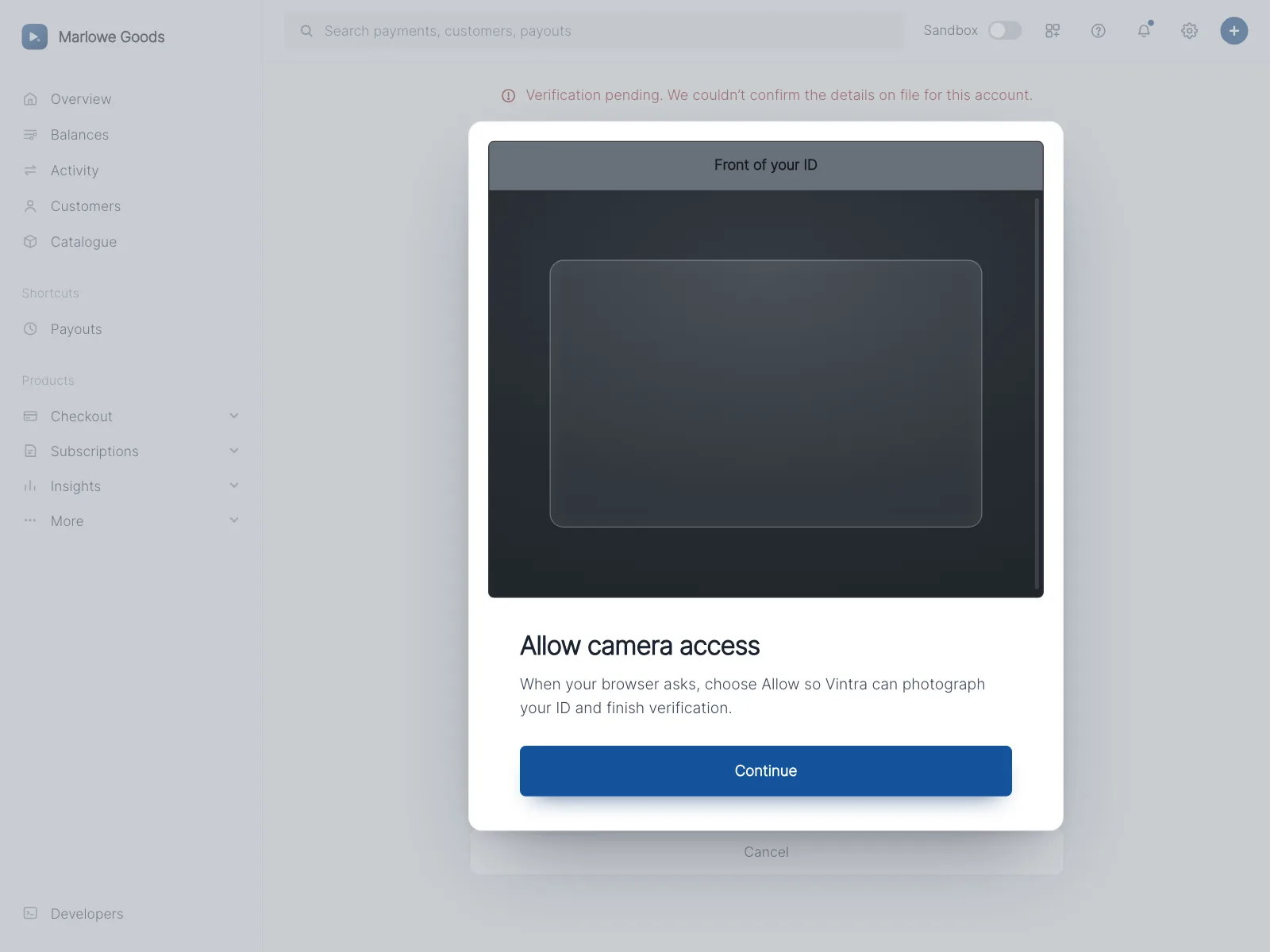Open Balances page
The height and width of the screenshot is (952, 1270).
(79, 135)
